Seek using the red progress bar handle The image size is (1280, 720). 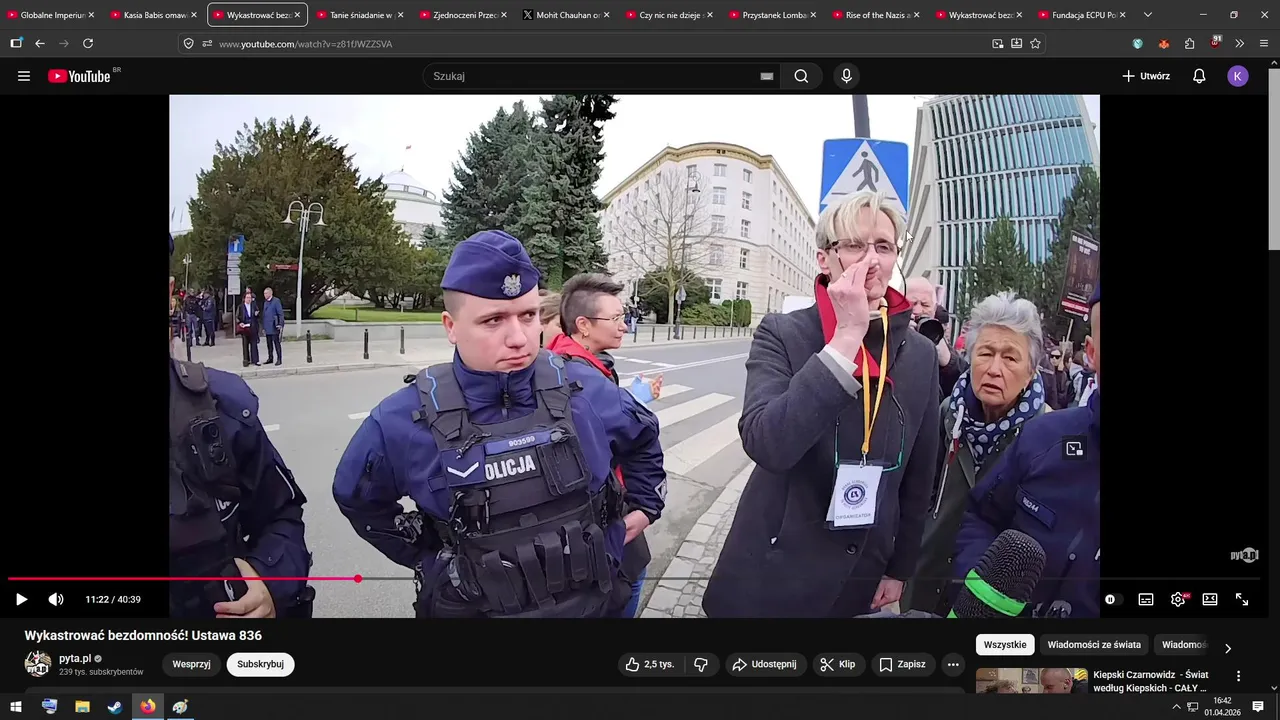358,579
